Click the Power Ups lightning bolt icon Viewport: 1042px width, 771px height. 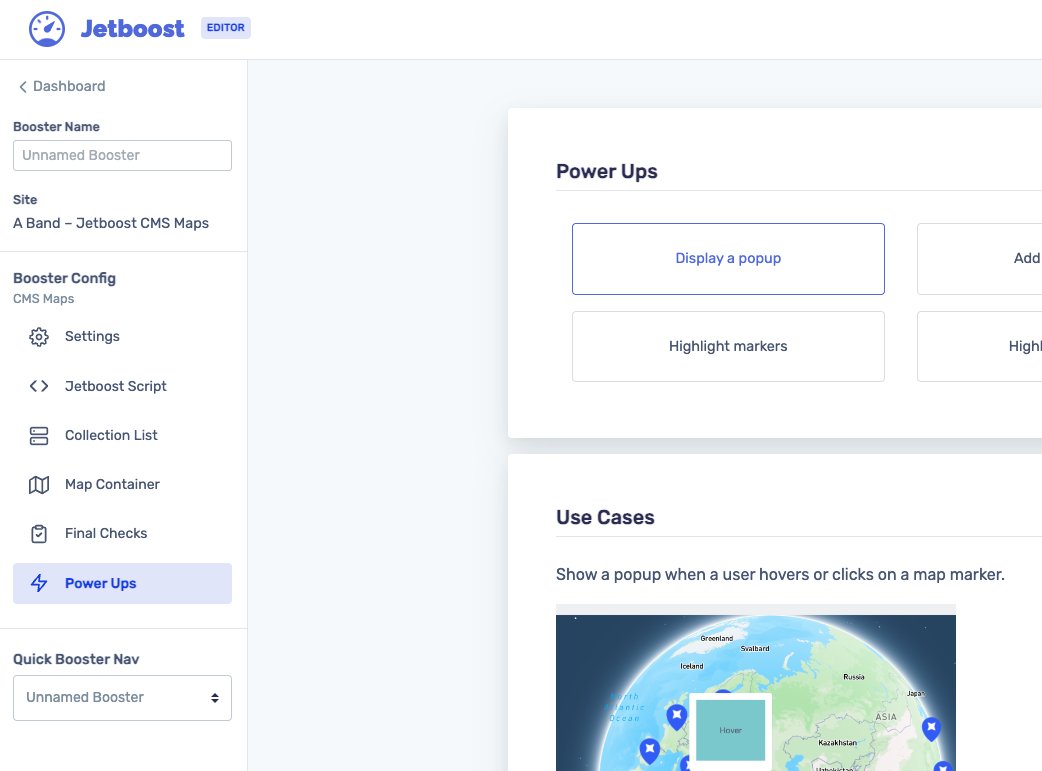click(x=39, y=583)
